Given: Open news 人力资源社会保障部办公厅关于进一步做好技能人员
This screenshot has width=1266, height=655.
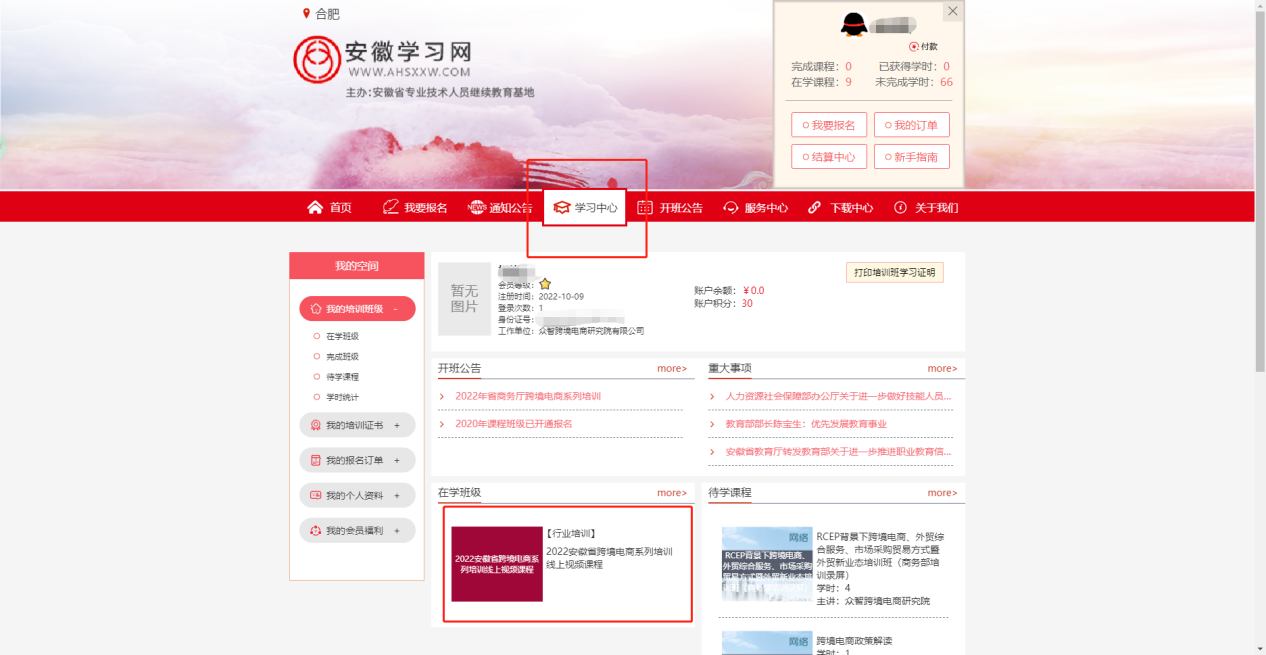Looking at the screenshot, I should coord(838,396).
